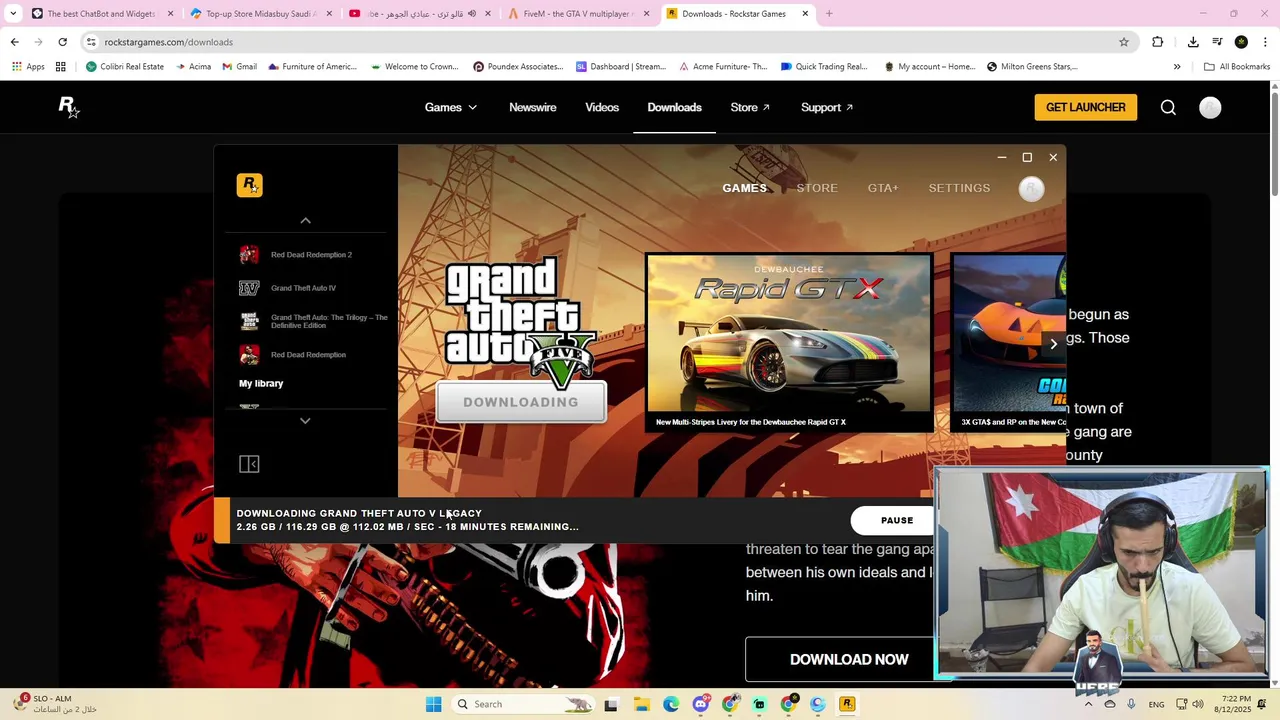Click My library heading in sidebar
This screenshot has height=720, width=1280.
click(261, 383)
